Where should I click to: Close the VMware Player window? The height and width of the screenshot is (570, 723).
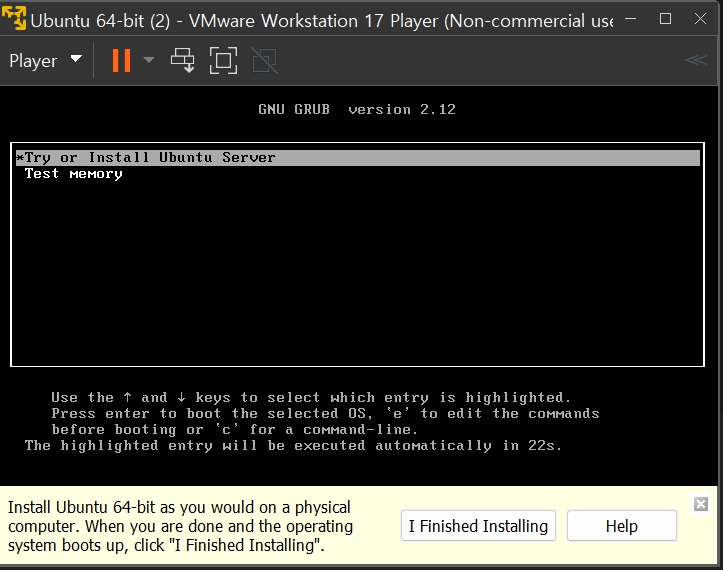[x=700, y=19]
